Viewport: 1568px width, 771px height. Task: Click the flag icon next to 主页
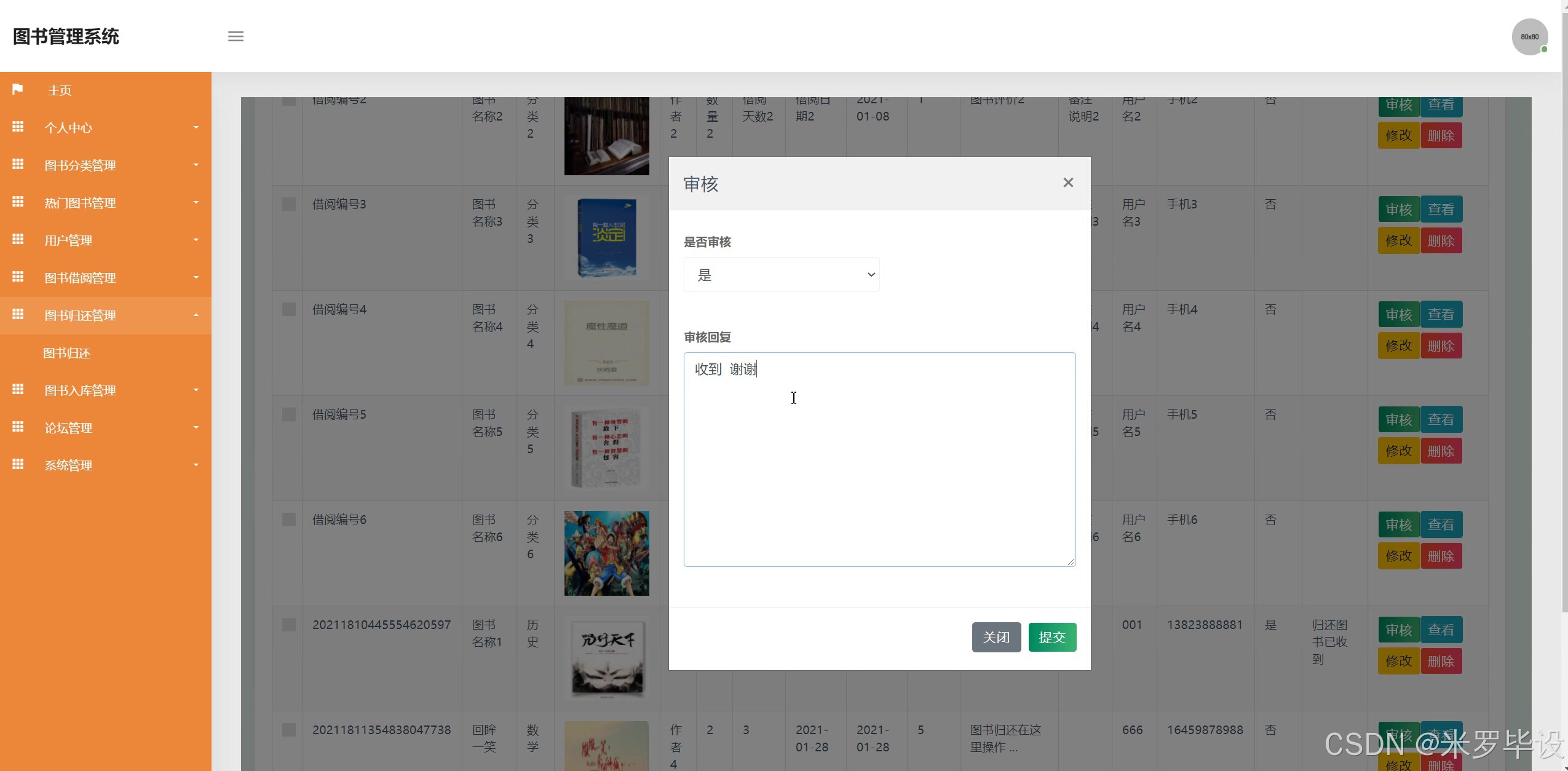pyautogui.click(x=18, y=90)
